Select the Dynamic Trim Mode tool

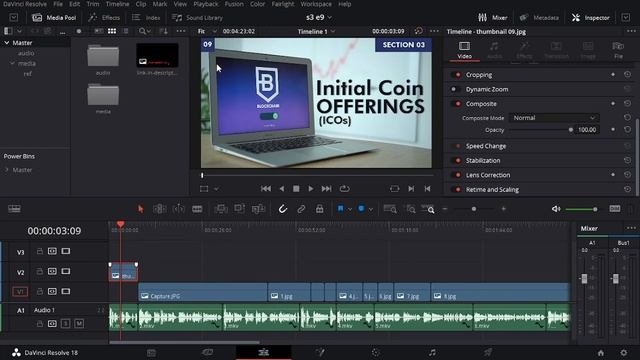coord(178,209)
